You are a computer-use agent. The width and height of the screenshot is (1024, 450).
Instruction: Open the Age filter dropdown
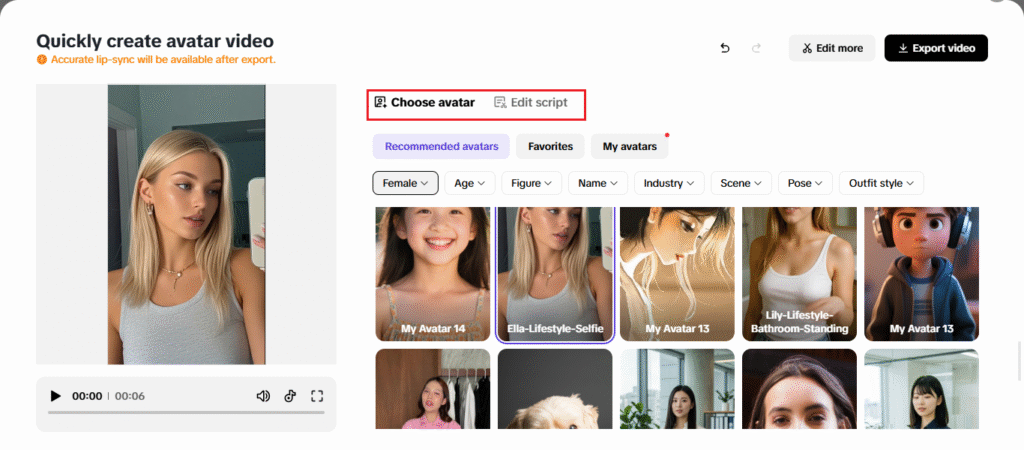(x=470, y=183)
